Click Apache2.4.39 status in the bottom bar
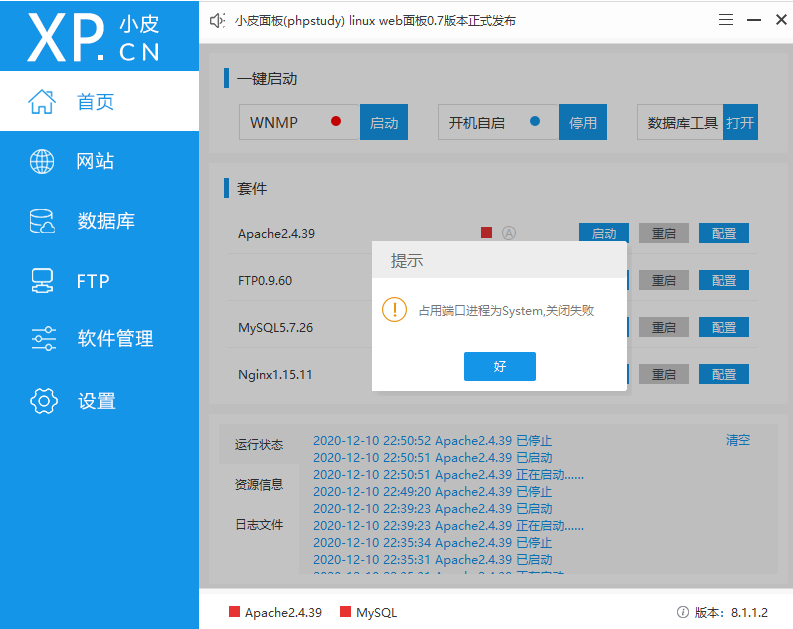 (275, 612)
